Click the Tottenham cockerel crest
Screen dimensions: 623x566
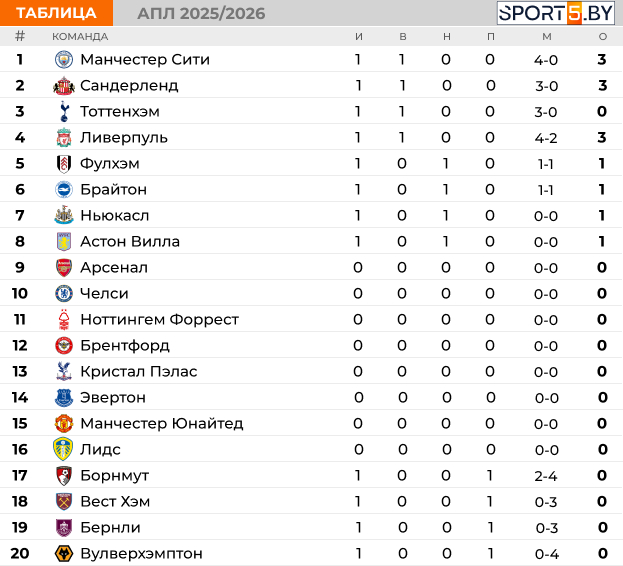tap(64, 112)
